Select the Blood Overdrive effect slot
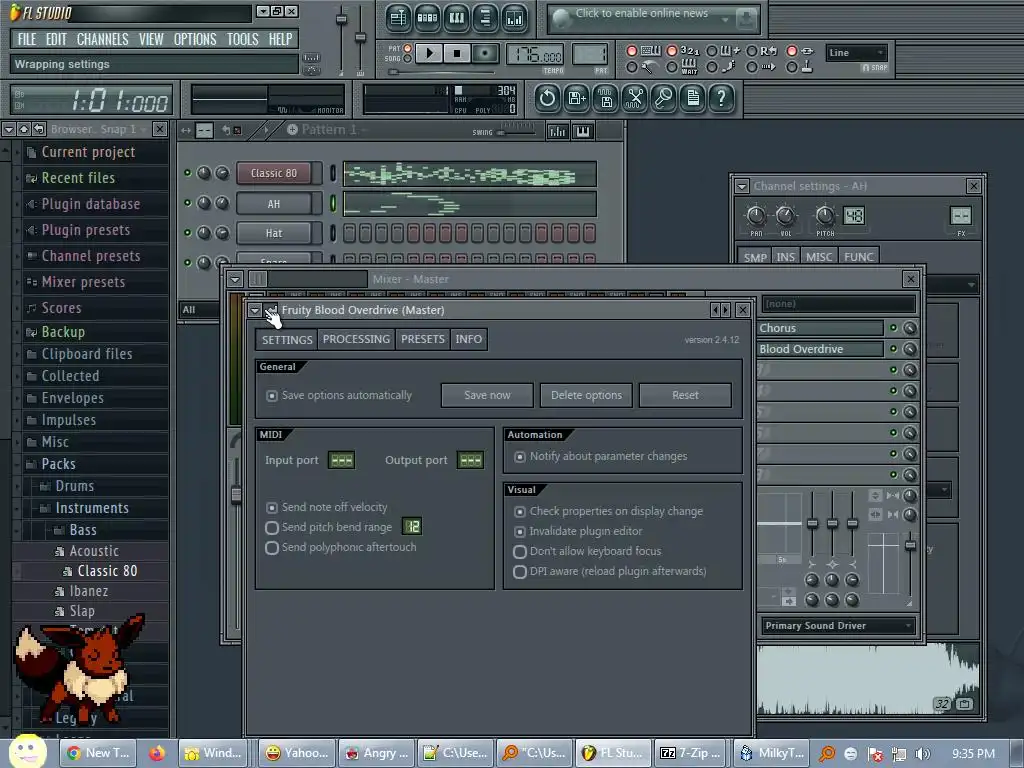The image size is (1024, 768). (820, 349)
